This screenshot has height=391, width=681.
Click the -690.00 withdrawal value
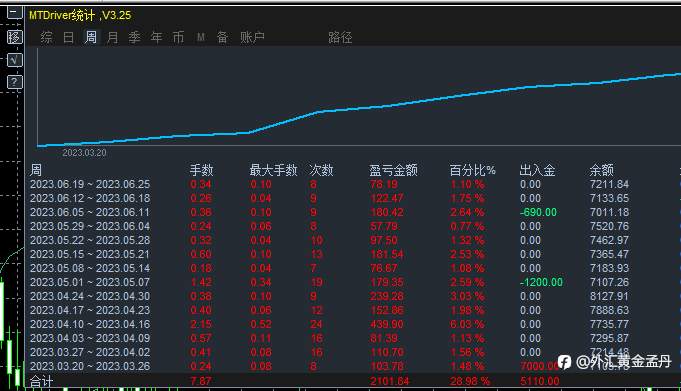tap(538, 212)
